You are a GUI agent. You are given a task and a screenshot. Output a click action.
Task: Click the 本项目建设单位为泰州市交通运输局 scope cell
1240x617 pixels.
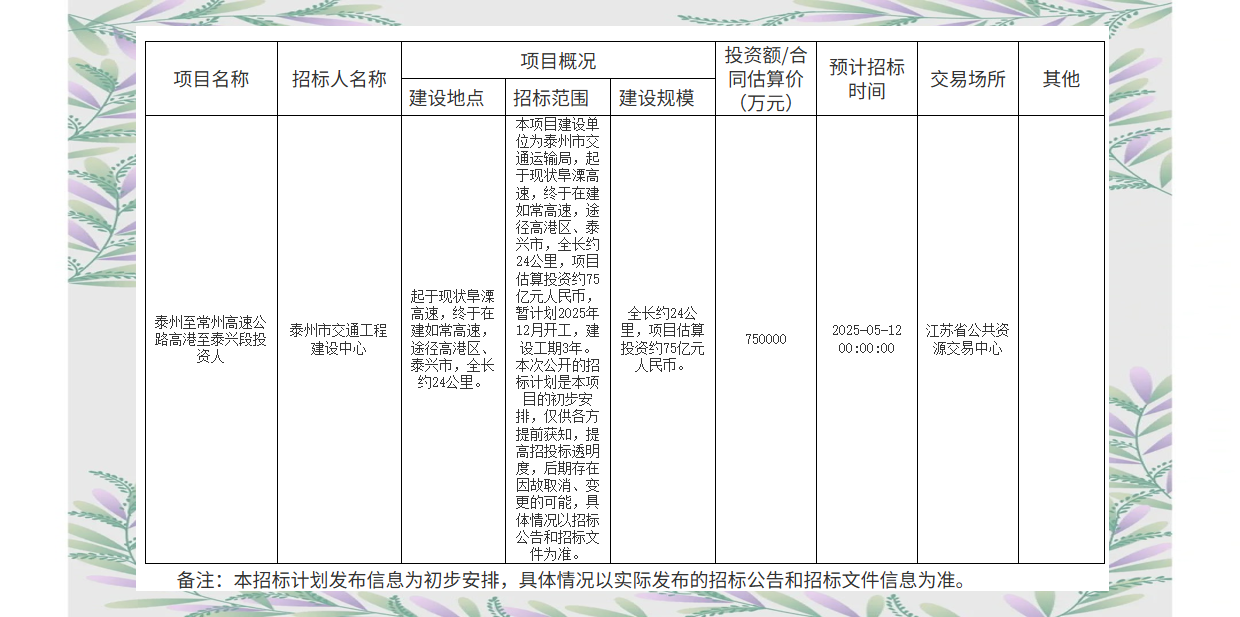tap(558, 339)
